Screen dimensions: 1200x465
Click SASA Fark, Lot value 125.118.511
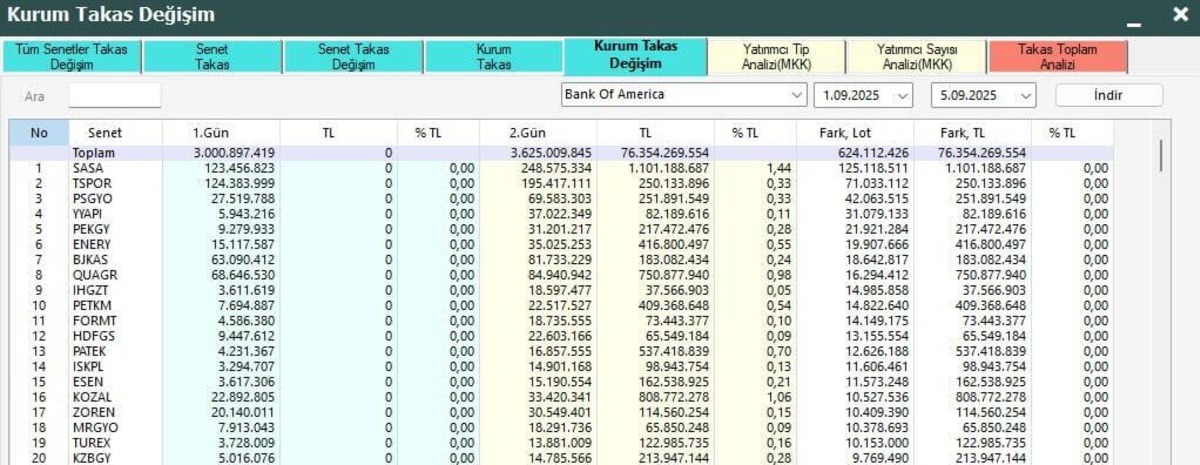873,168
